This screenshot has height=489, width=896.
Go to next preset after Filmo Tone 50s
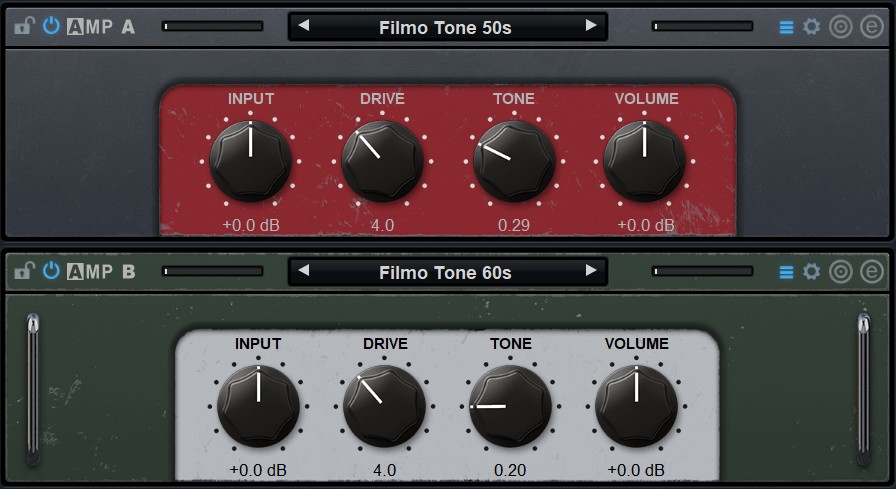591,26
